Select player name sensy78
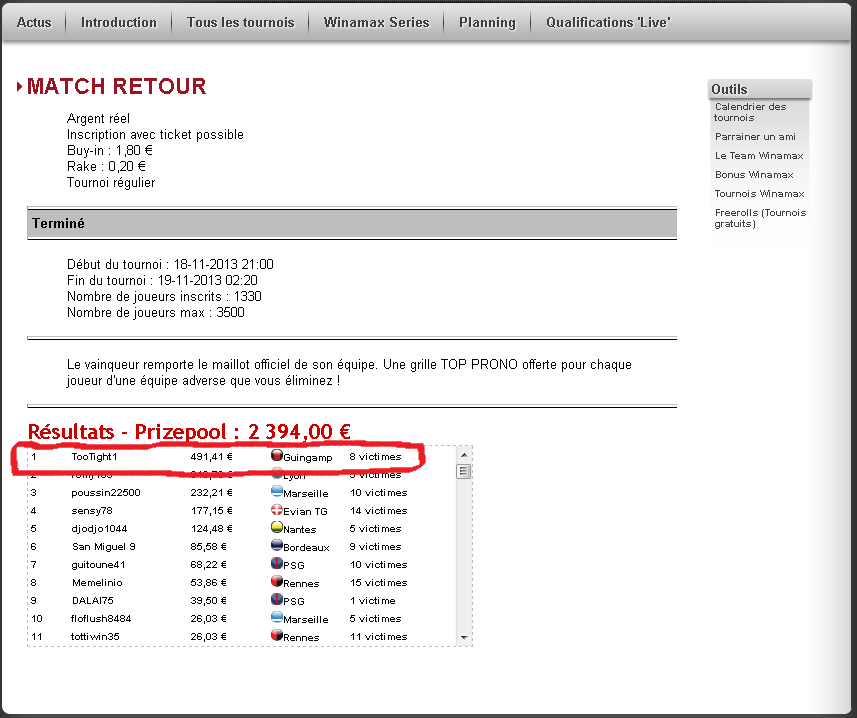The image size is (857, 718). tap(92, 511)
